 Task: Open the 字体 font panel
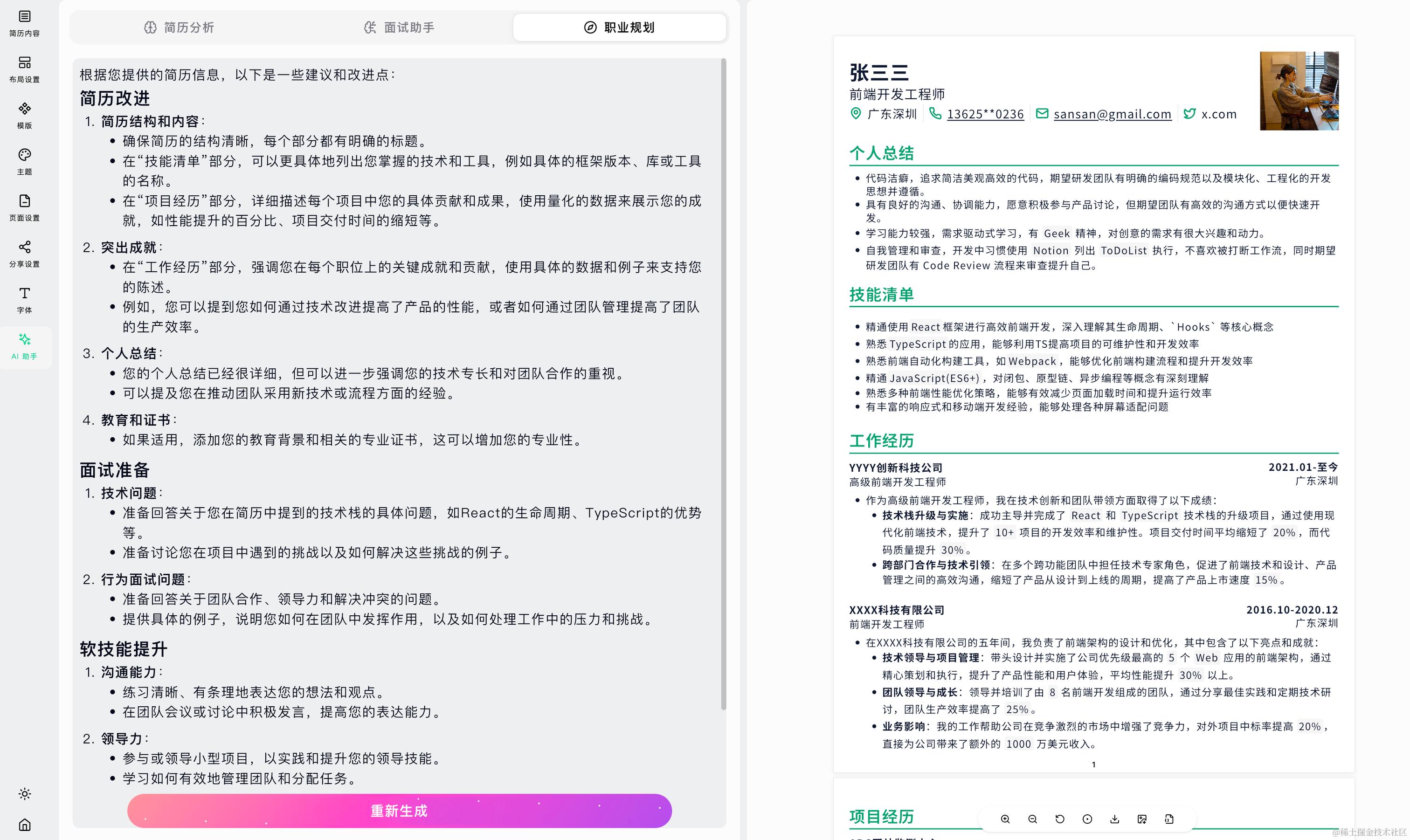(x=24, y=300)
